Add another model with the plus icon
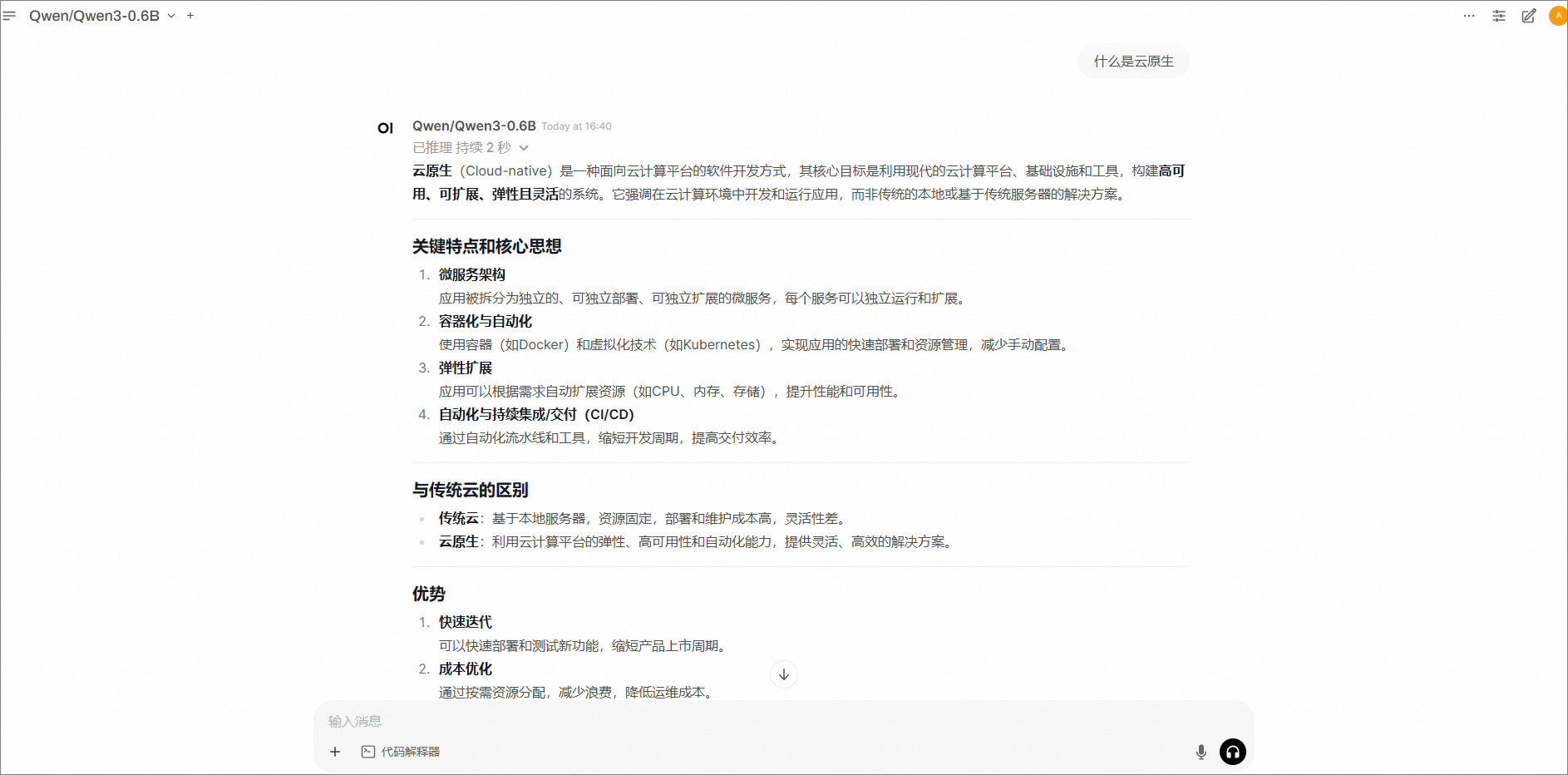This screenshot has width=1568, height=775. point(190,16)
